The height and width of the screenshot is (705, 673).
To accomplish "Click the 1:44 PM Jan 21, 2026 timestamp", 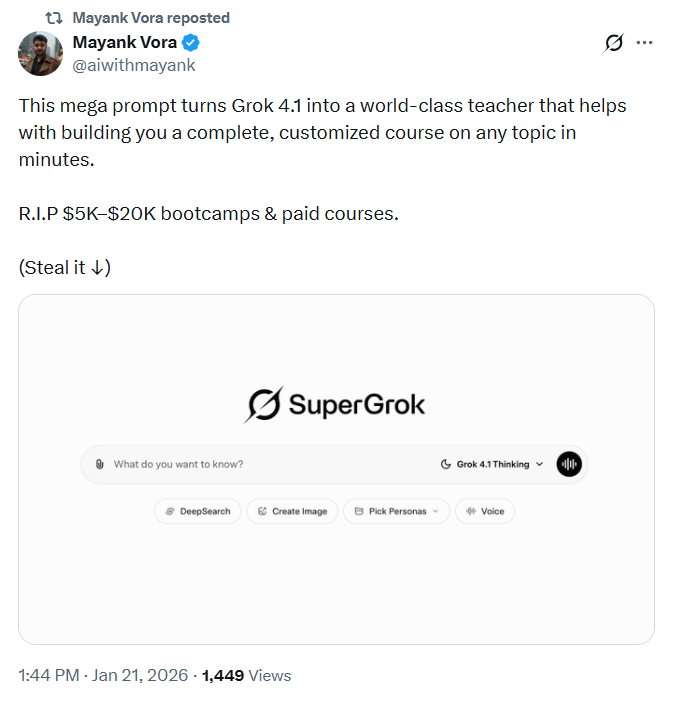I will (103, 675).
